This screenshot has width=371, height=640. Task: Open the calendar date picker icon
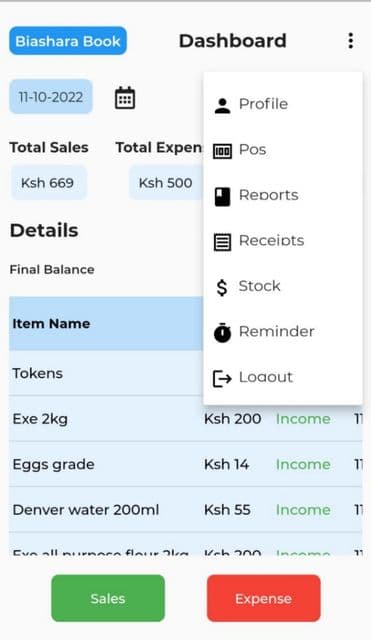click(x=124, y=98)
